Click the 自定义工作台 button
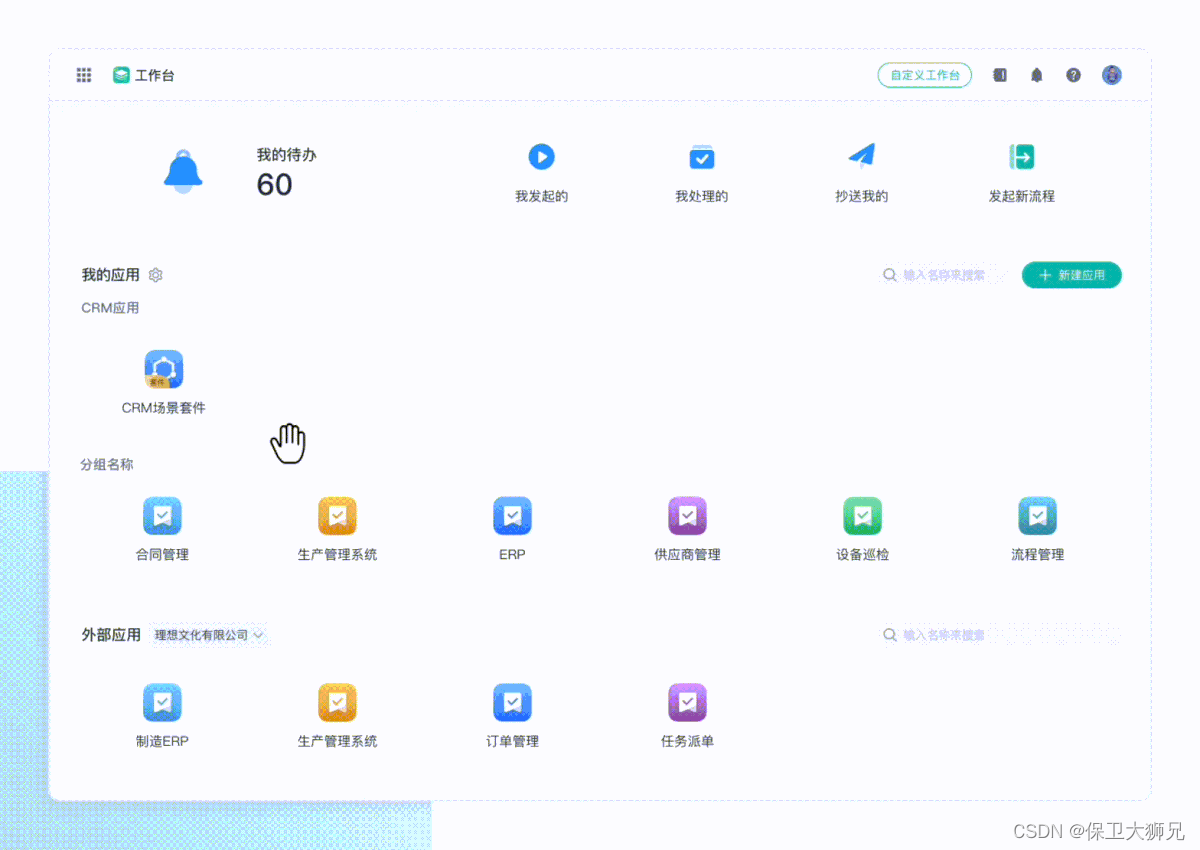This screenshot has width=1200, height=850. point(925,75)
